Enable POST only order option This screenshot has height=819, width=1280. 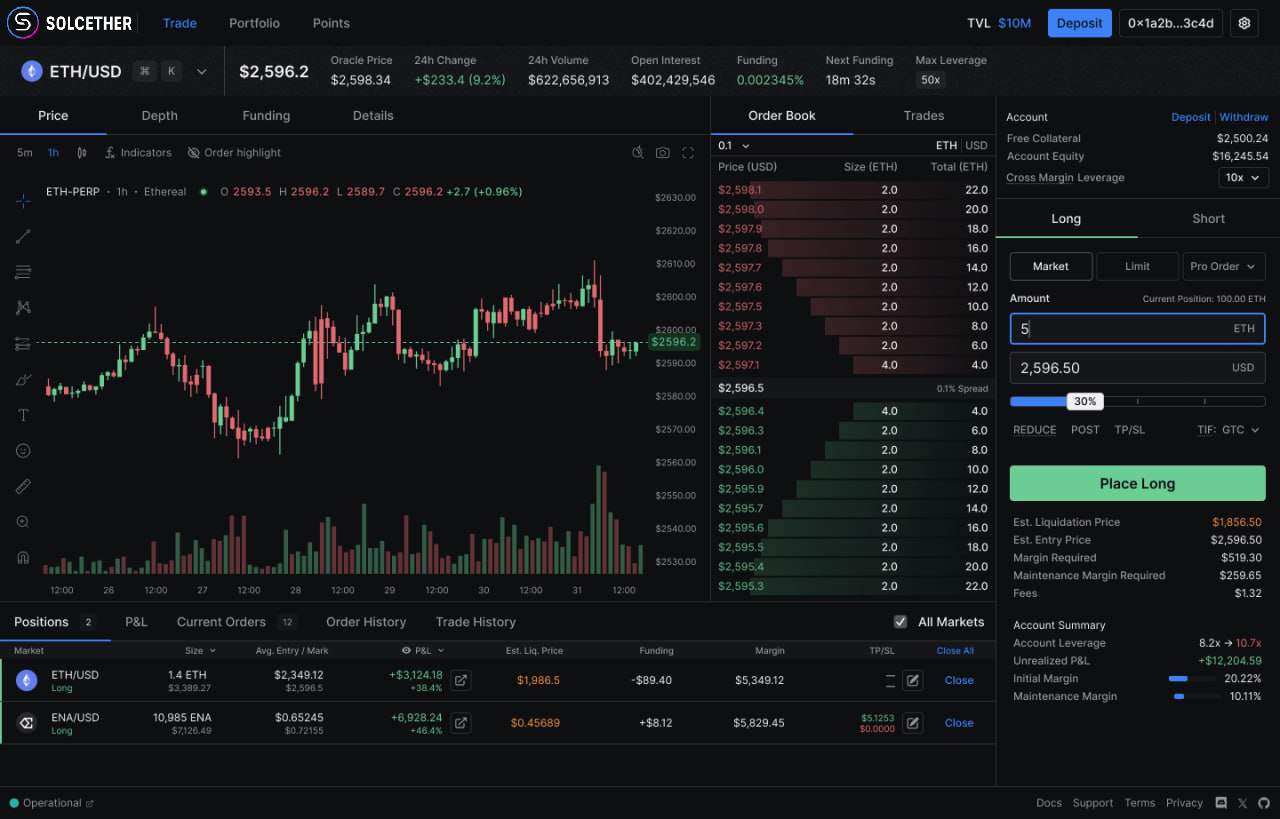pos(1085,429)
